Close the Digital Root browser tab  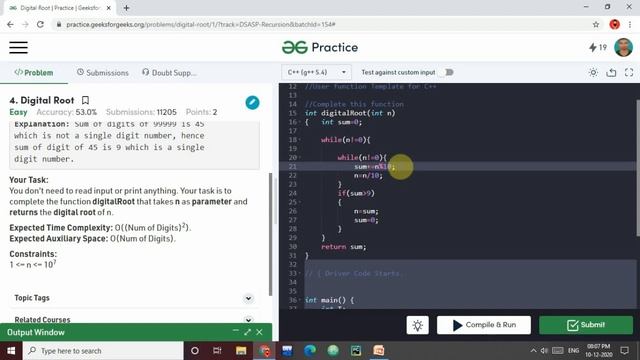tap(109, 8)
